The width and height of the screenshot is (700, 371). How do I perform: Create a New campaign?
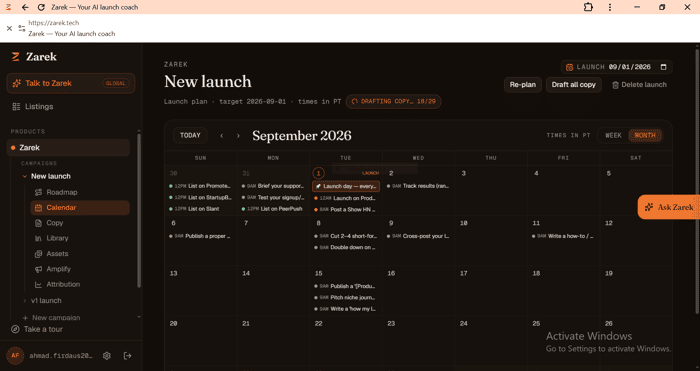tap(51, 318)
